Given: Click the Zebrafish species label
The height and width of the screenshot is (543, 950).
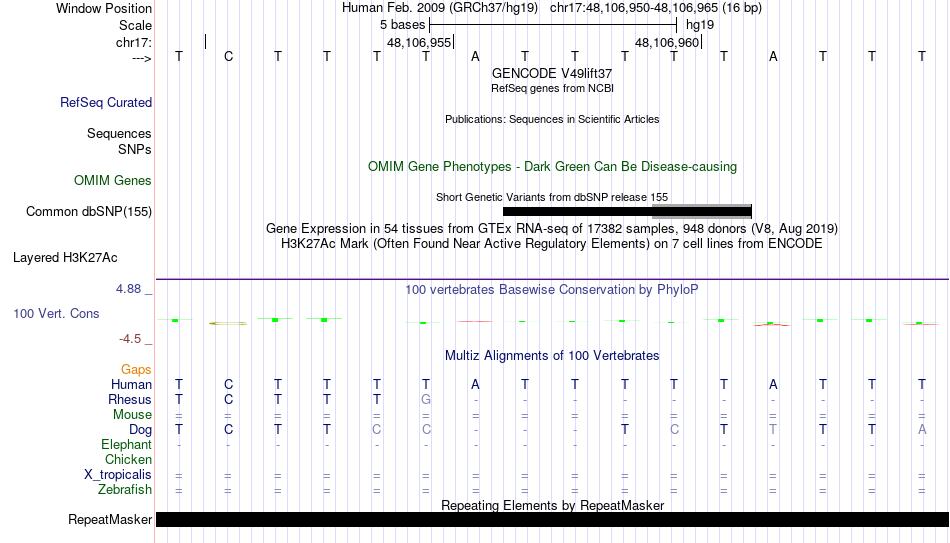Looking at the screenshot, I should pyautogui.click(x=125, y=490).
